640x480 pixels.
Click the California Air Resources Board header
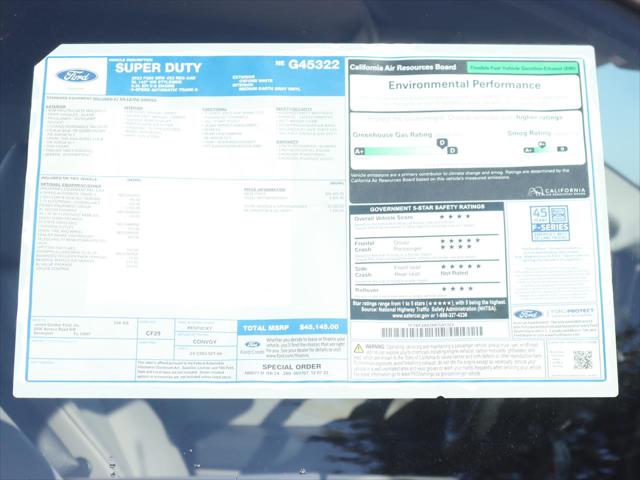point(403,67)
